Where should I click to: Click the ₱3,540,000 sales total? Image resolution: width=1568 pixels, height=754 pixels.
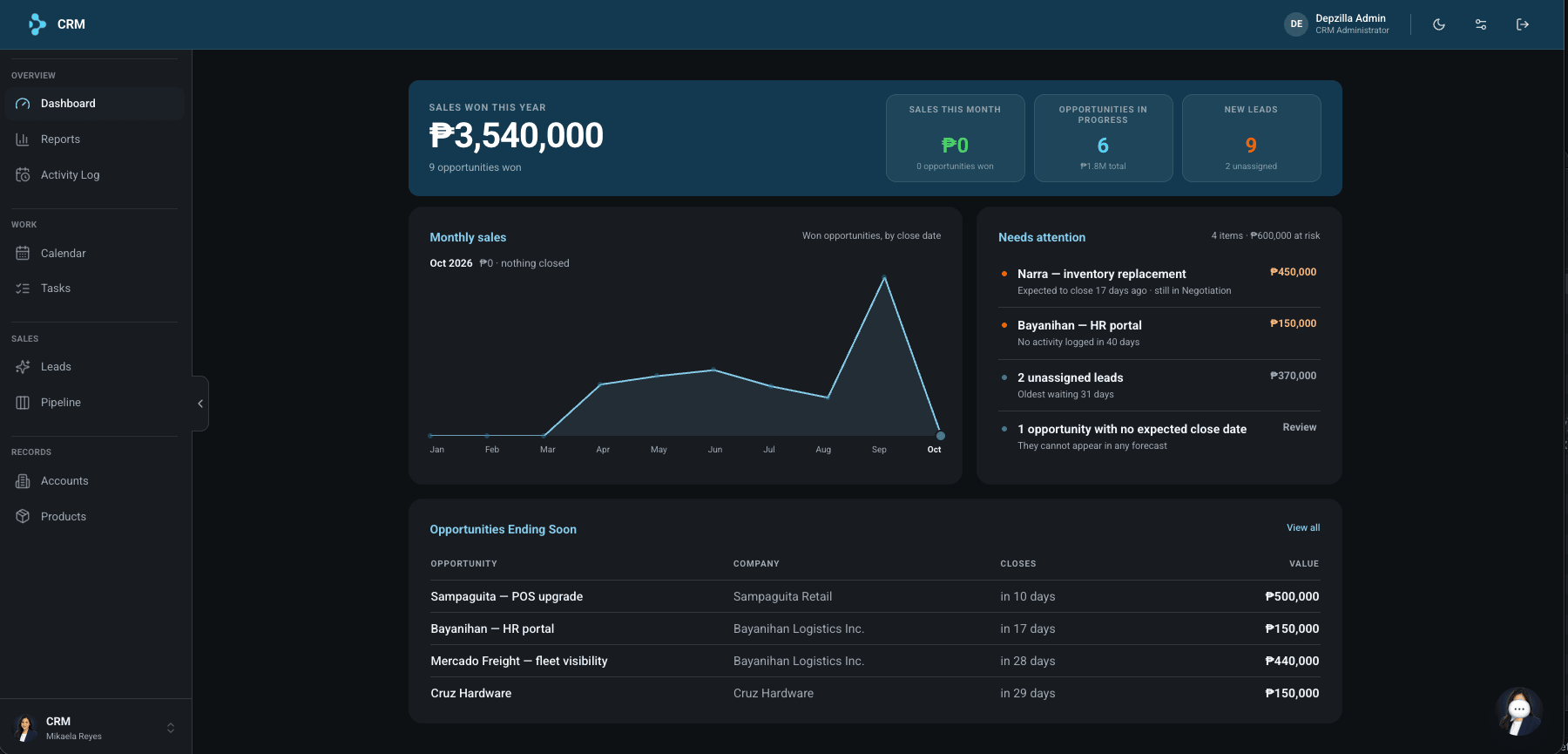pyautogui.click(x=516, y=136)
